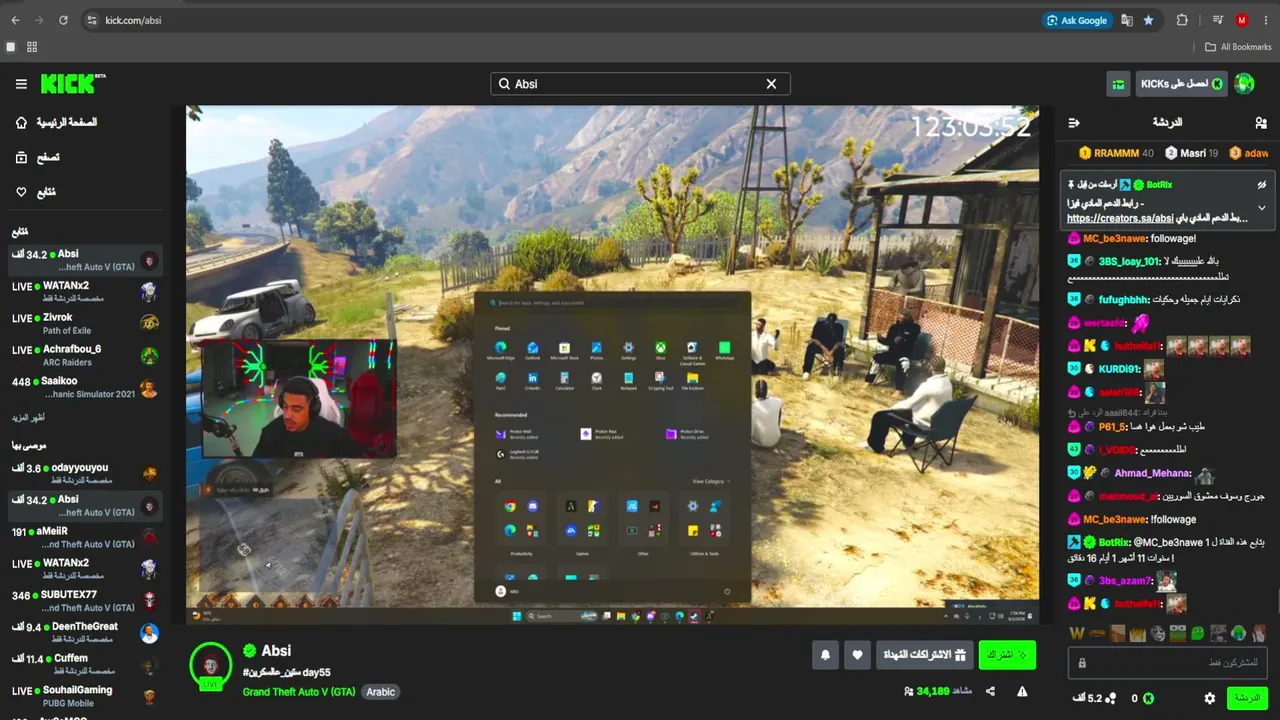
Task: Report the stream with the warning icon
Action: tap(1022, 691)
